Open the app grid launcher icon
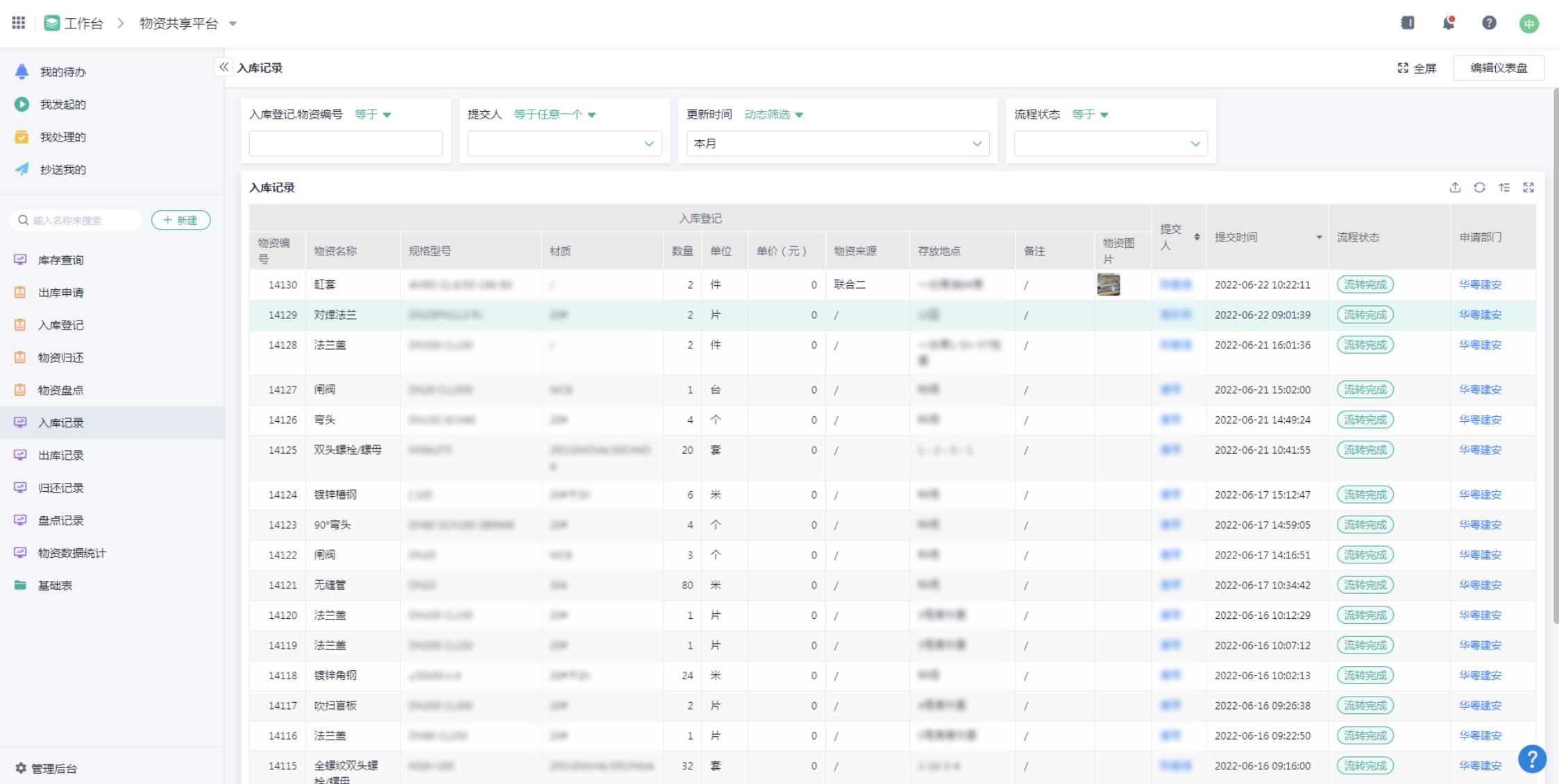 click(x=19, y=23)
